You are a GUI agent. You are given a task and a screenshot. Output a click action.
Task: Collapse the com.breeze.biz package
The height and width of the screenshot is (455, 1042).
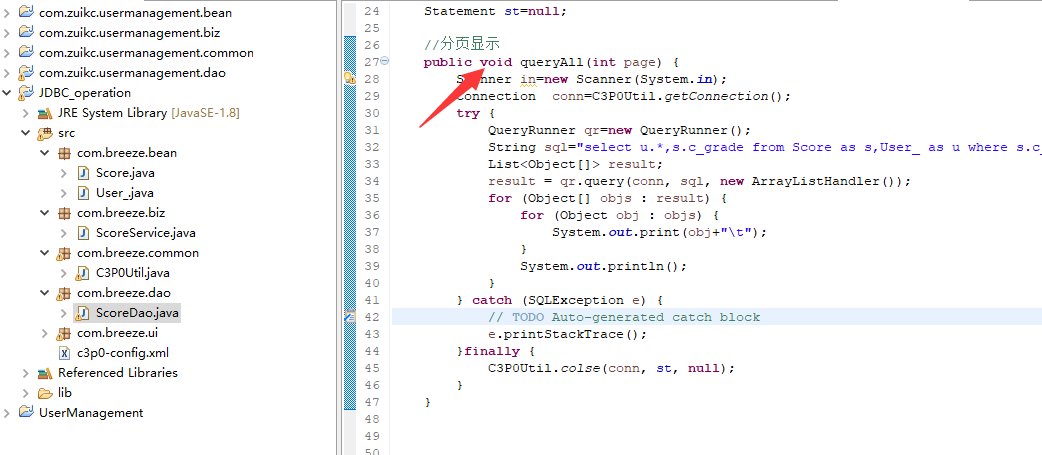coord(45,213)
